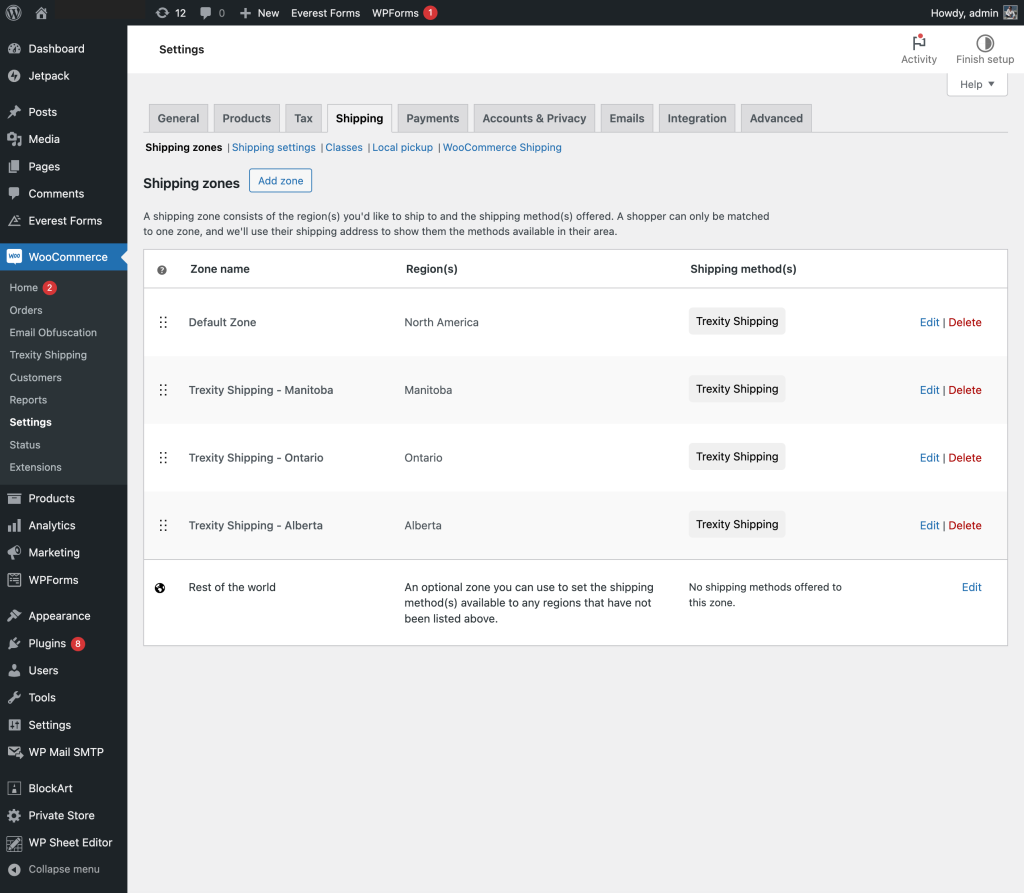Click the WordPress logo icon

(13, 12)
